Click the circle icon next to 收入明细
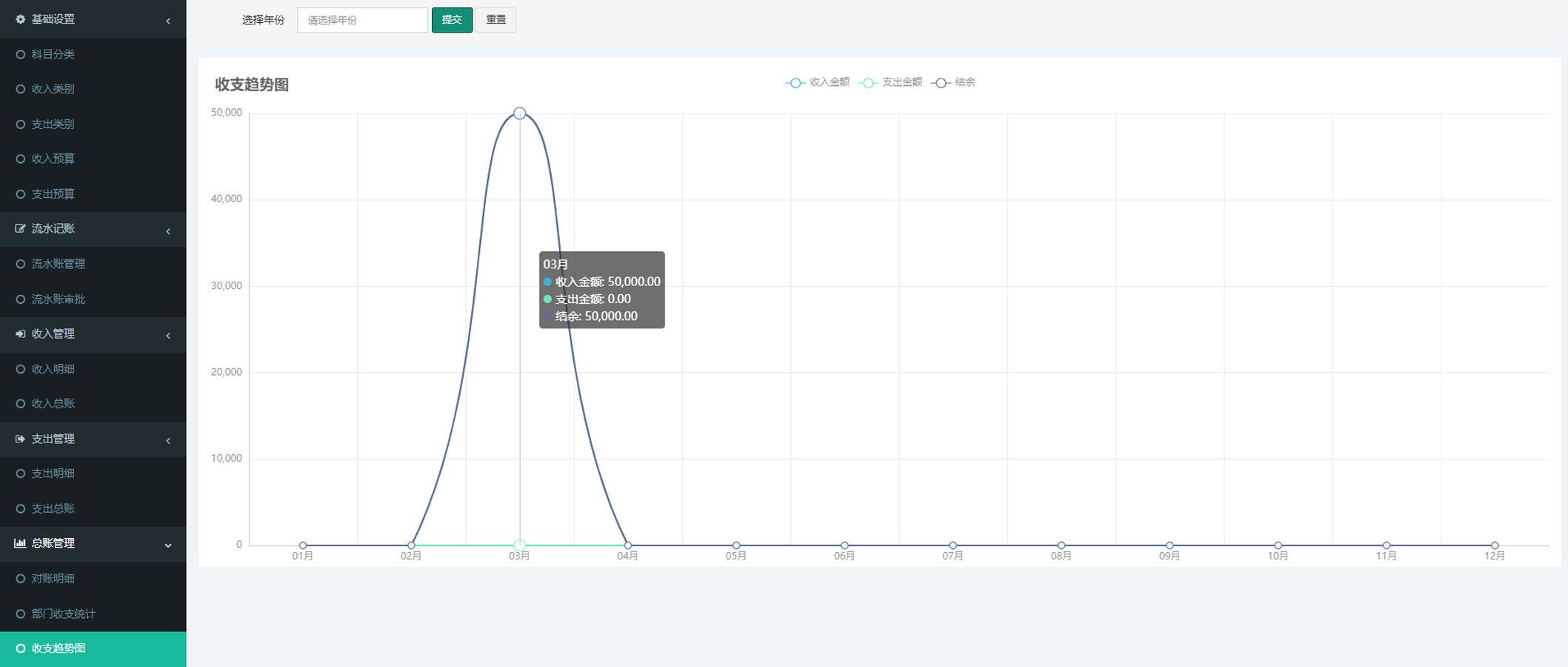The image size is (1568, 667). click(21, 369)
